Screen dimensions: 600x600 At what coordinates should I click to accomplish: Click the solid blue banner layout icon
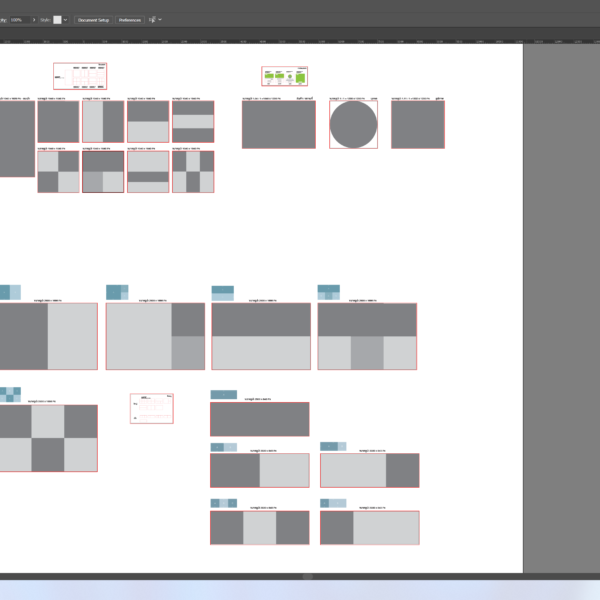click(x=224, y=395)
